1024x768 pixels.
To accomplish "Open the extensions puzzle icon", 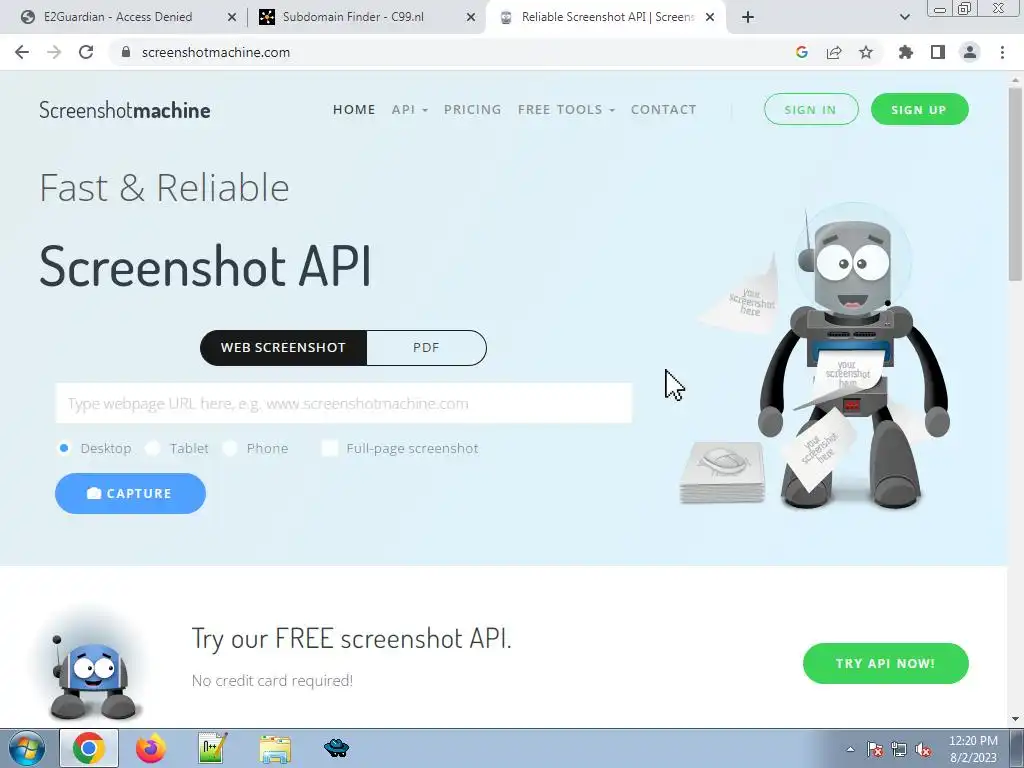I will pyautogui.click(x=906, y=52).
